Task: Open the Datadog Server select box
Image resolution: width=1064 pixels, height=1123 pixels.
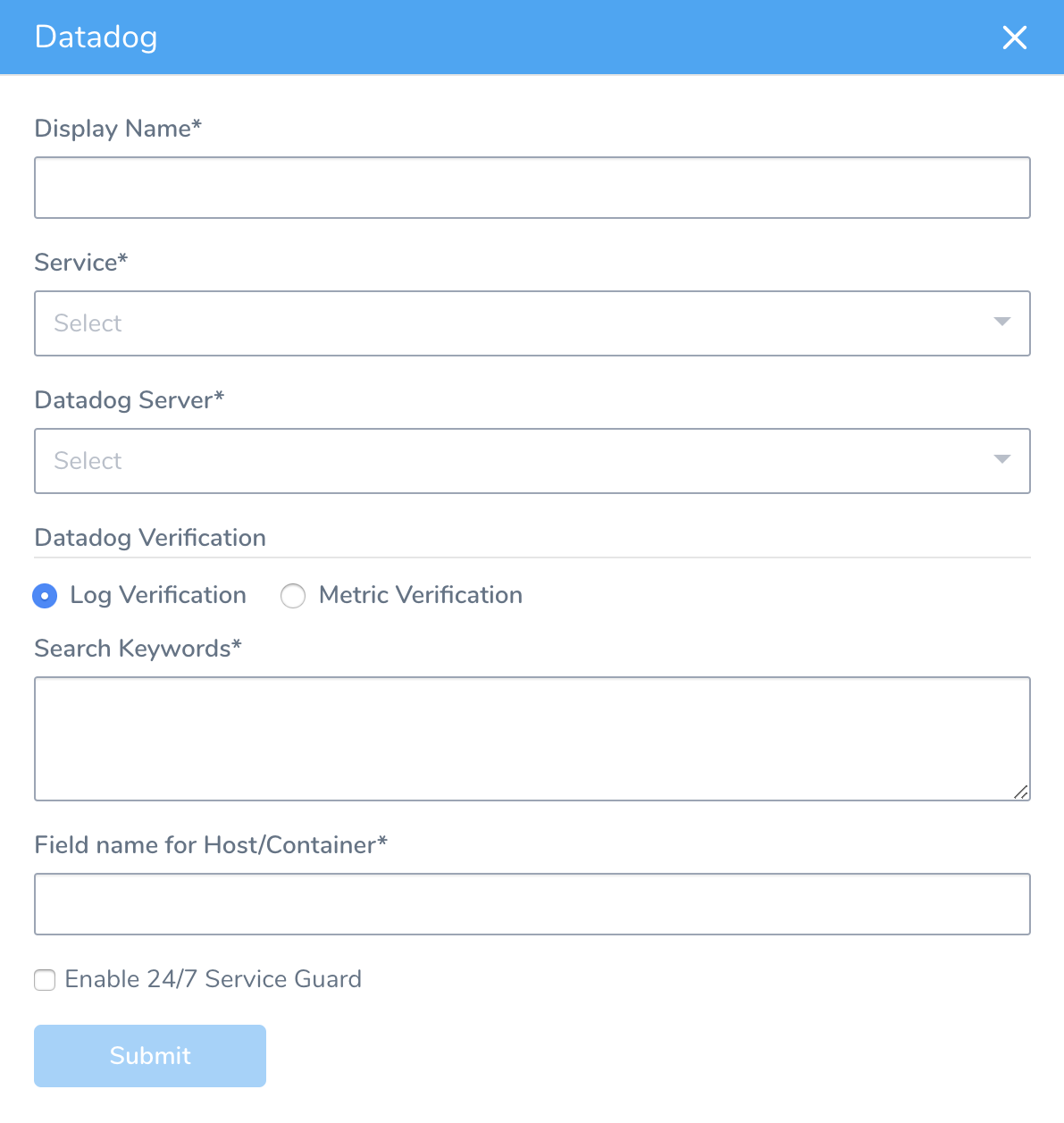Action: pos(532,461)
